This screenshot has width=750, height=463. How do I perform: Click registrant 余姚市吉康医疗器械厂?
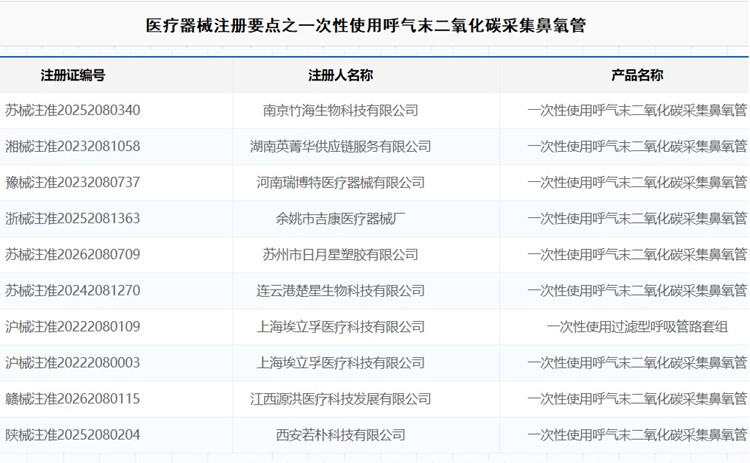pos(340,219)
